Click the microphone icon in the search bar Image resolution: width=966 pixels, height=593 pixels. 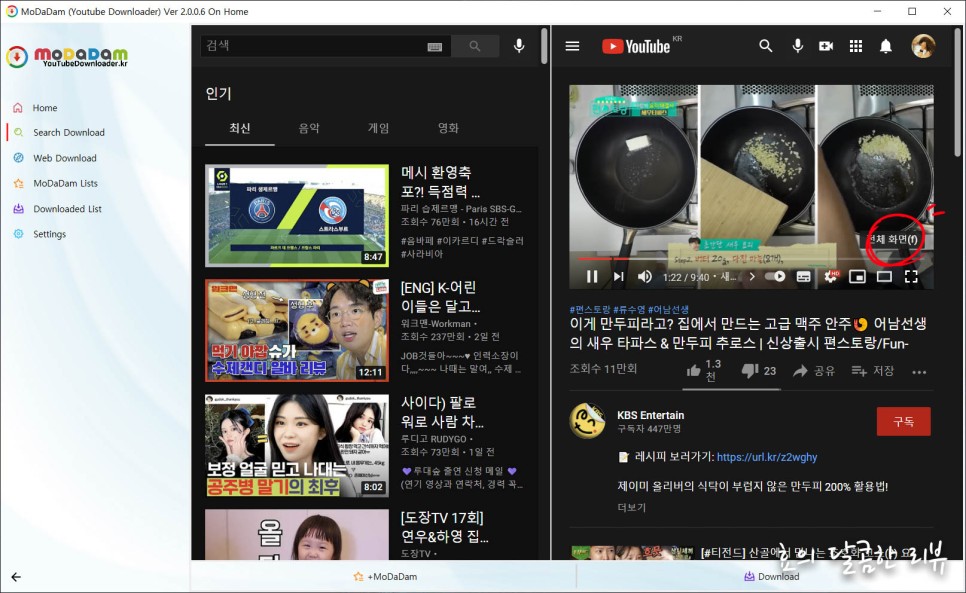pos(518,45)
